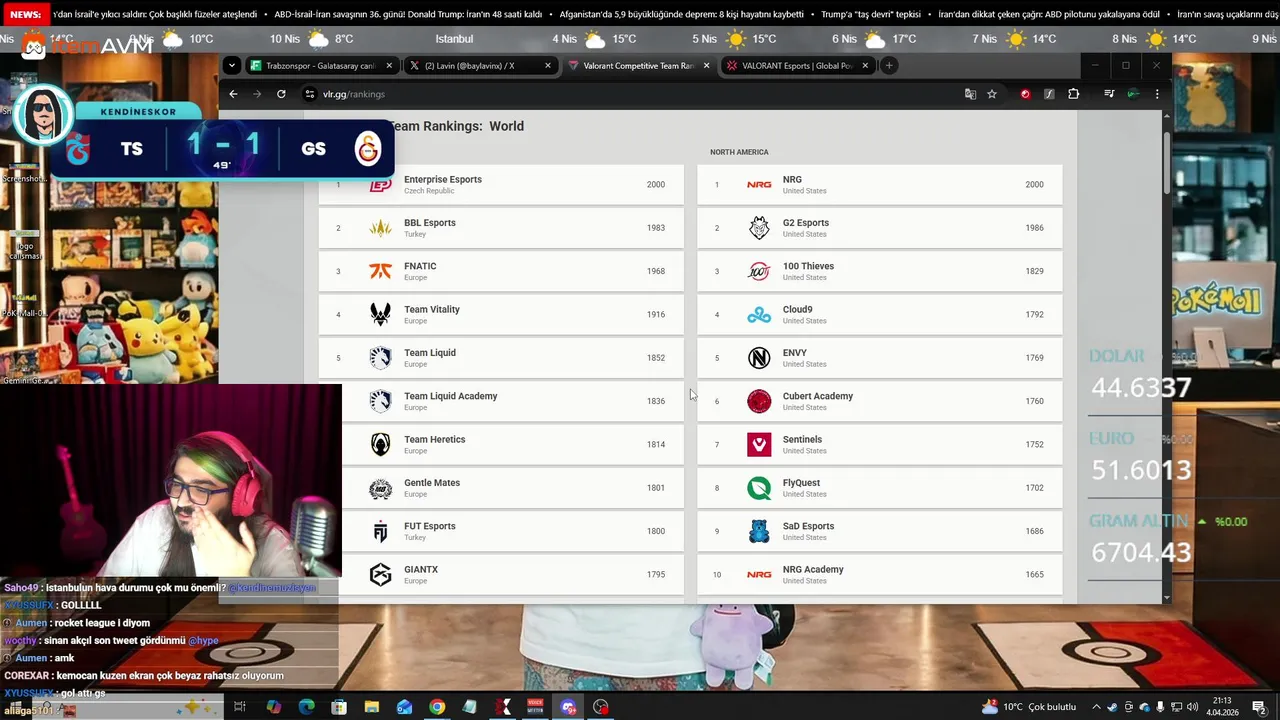Open the Mail app in taskbar
1280x720 pixels.
click(404, 707)
